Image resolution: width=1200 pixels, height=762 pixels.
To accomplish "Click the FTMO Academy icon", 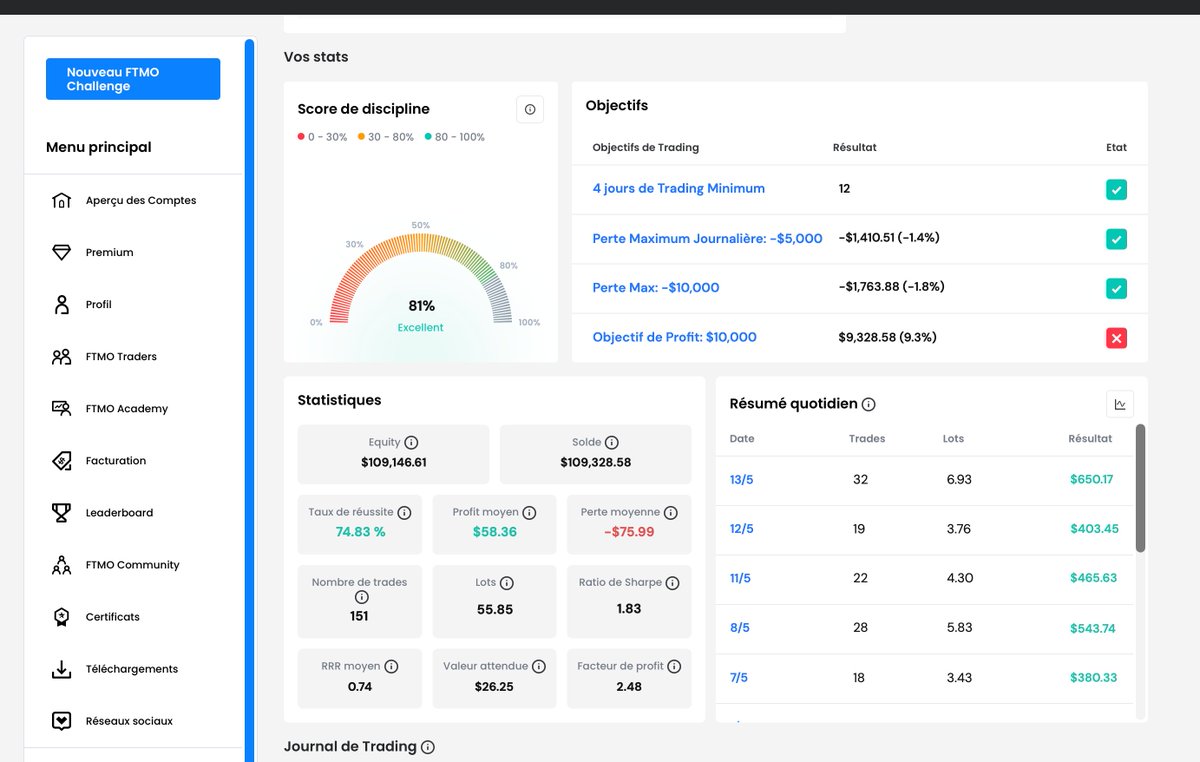I will (x=61, y=408).
